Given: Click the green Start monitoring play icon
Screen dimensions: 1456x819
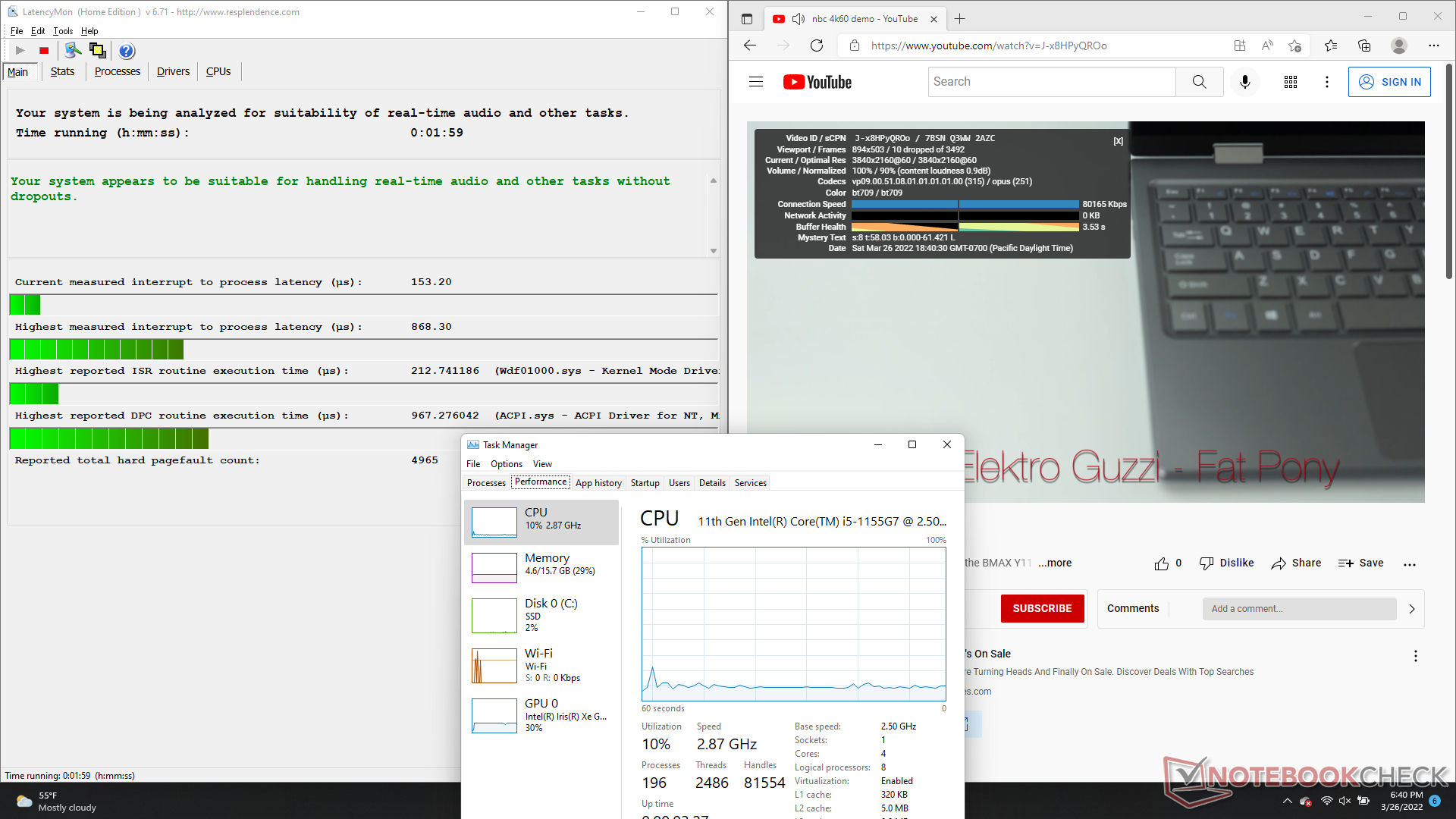Looking at the screenshot, I should pyautogui.click(x=20, y=51).
